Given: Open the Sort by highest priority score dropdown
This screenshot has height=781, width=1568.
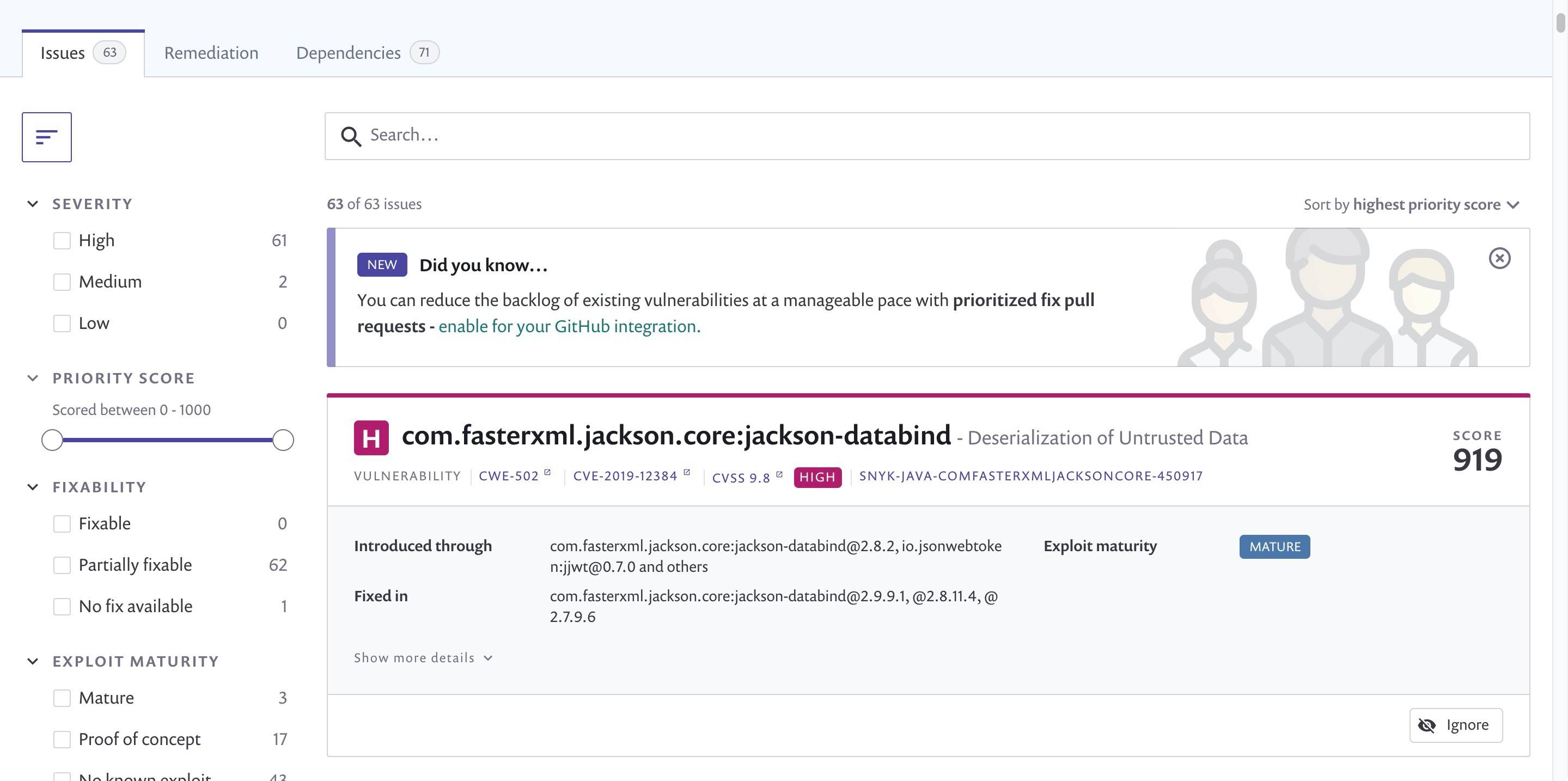Looking at the screenshot, I should 1412,205.
